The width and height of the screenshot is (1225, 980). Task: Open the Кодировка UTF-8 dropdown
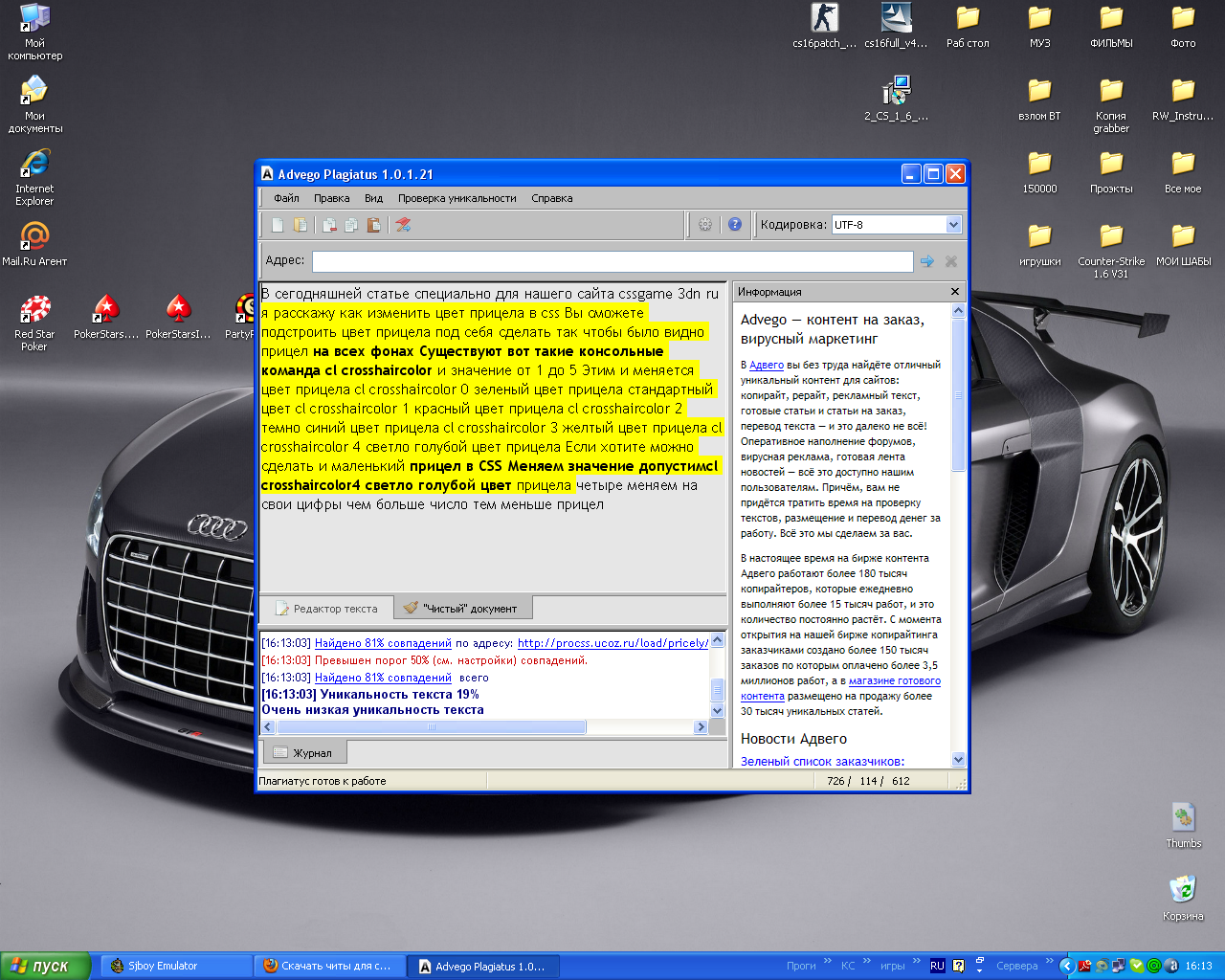pyautogui.click(x=953, y=225)
